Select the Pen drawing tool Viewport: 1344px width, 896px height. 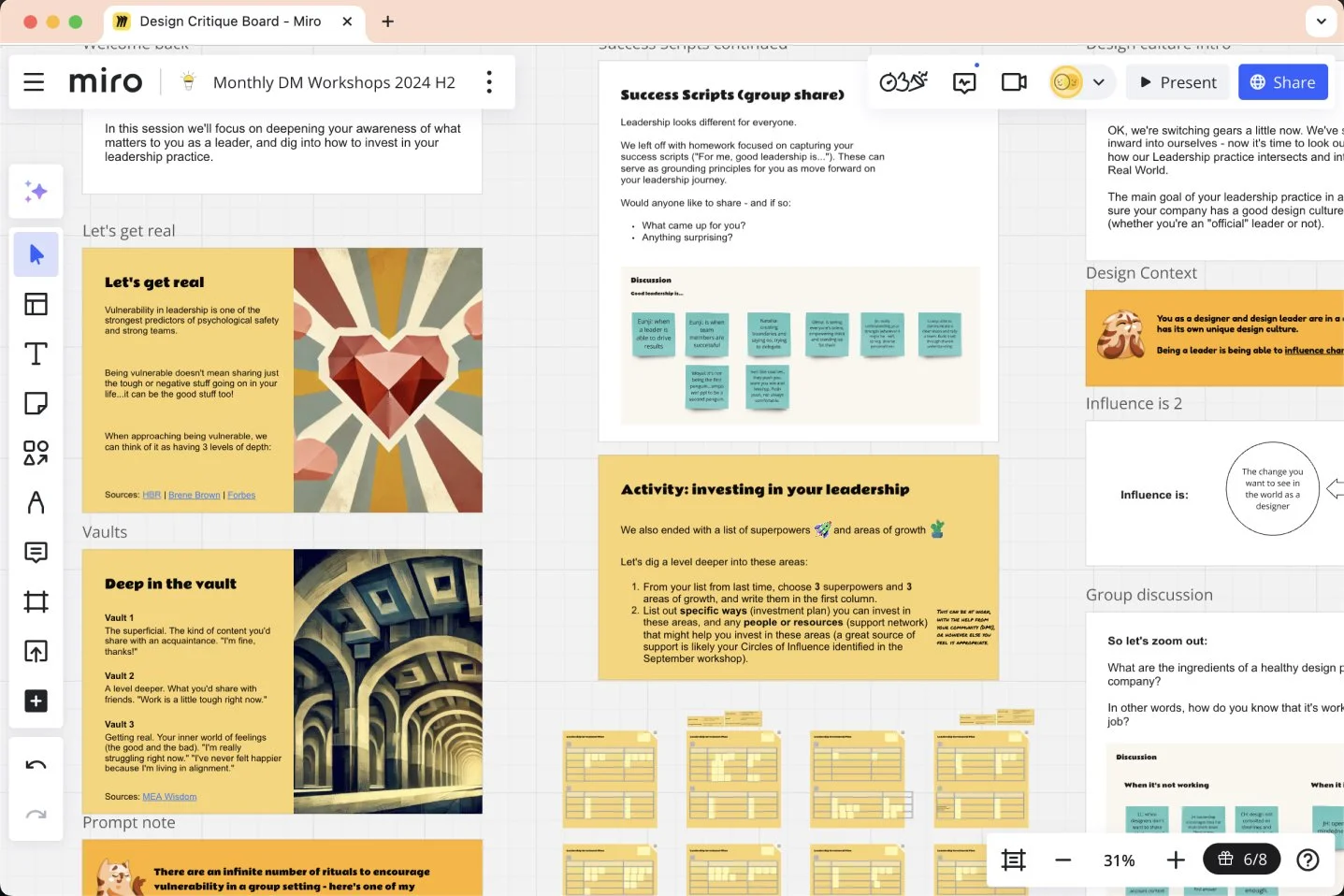click(x=36, y=502)
